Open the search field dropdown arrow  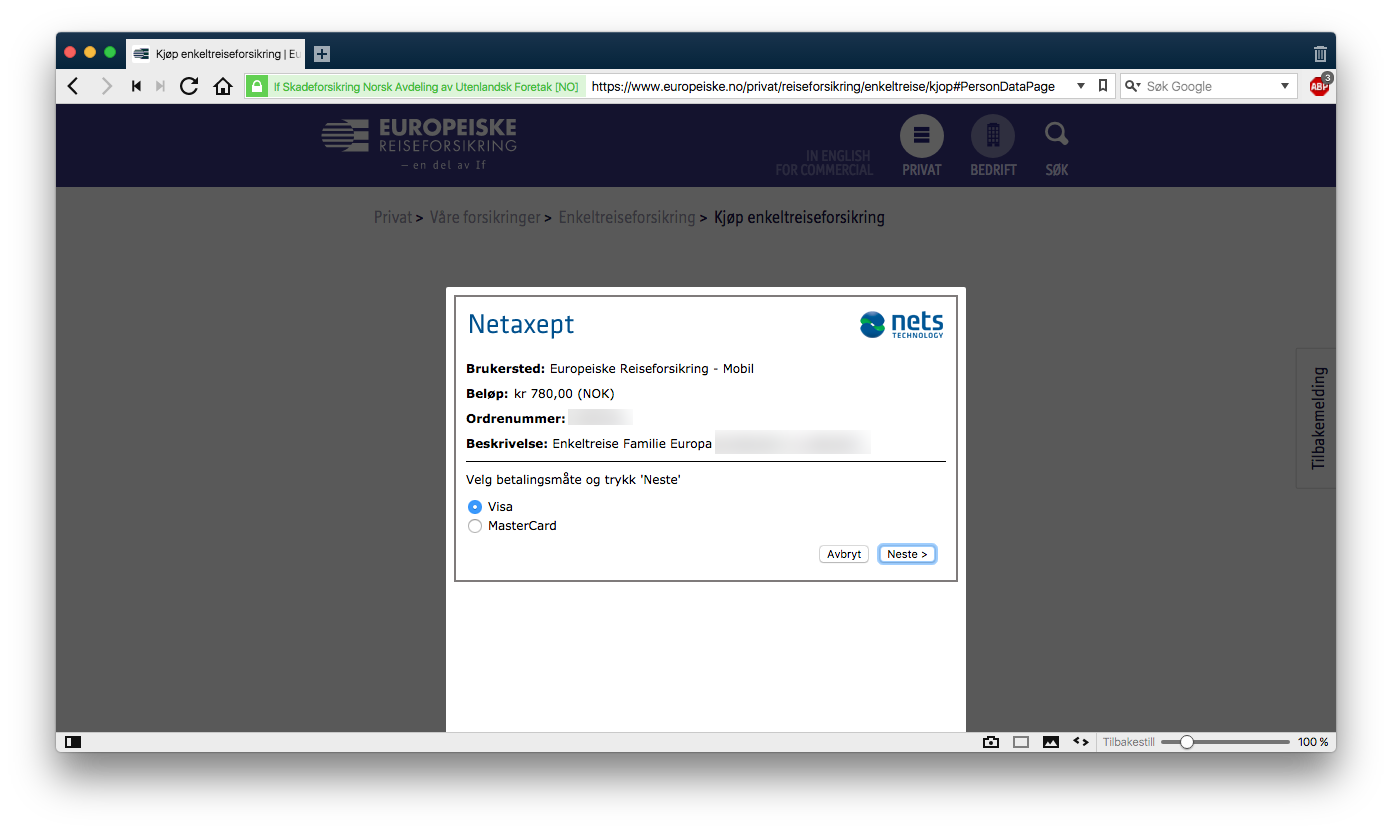[x=1285, y=86]
